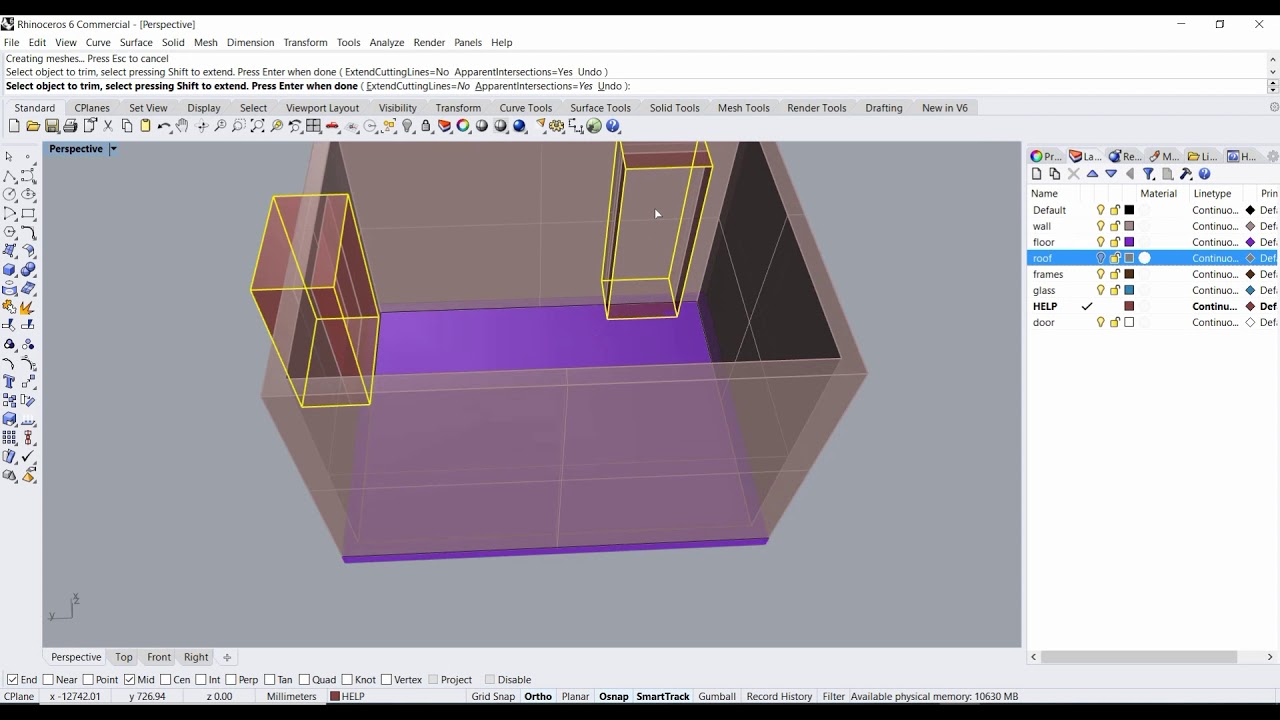Save the model with the floppy icon
This screenshot has width=1280, height=720.
pos(52,126)
